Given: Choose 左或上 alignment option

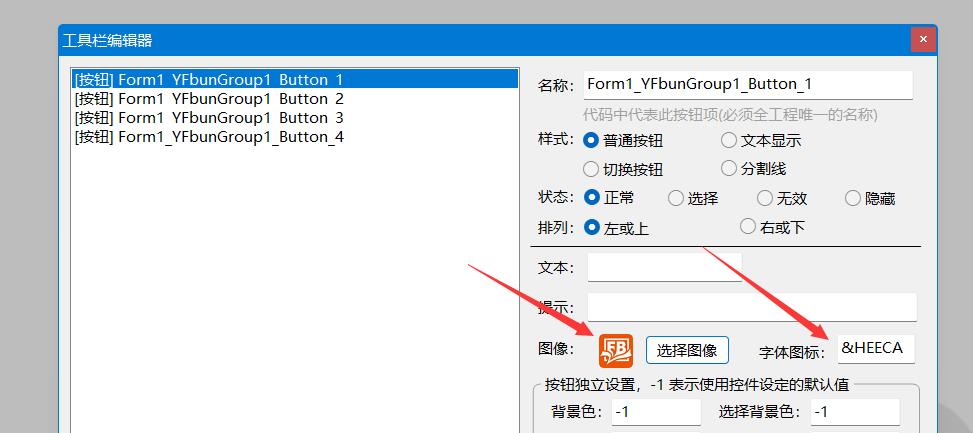Looking at the screenshot, I should 591,227.
